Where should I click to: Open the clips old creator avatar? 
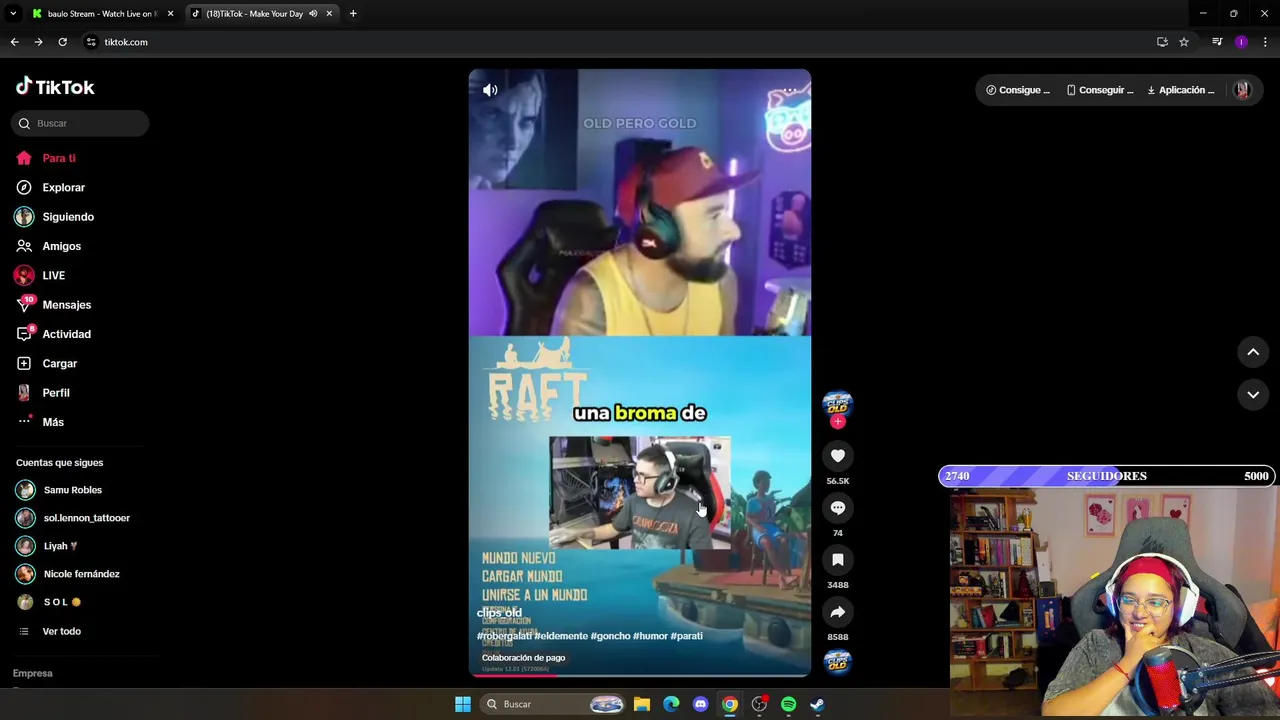pos(838,404)
